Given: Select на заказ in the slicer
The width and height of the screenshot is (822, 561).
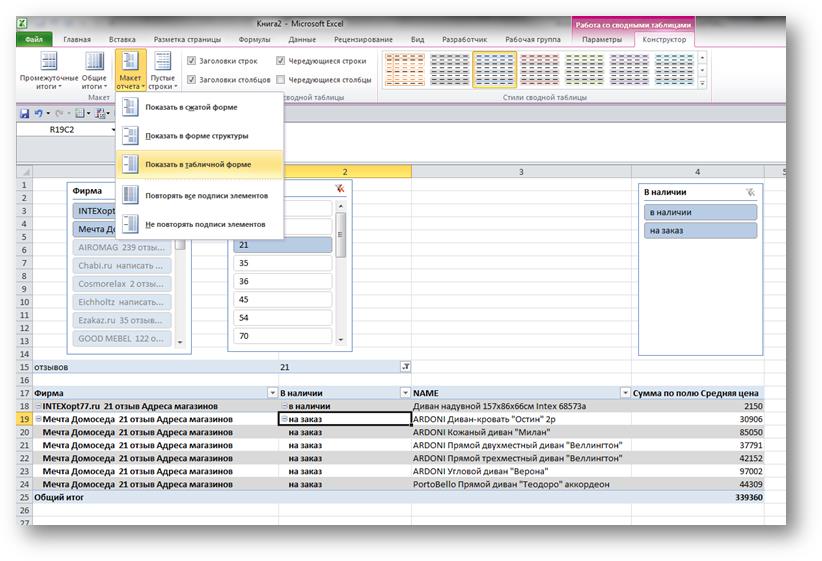Looking at the screenshot, I should click(700, 230).
